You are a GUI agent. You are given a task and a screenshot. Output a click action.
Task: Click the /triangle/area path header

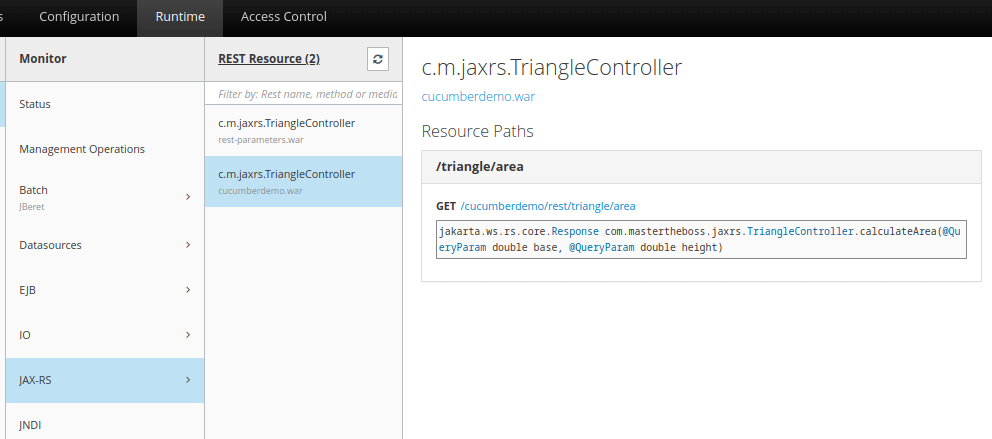701,167
